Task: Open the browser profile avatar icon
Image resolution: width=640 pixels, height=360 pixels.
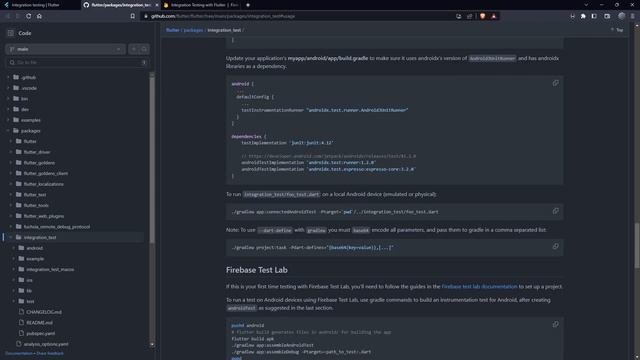Action: (621, 16)
